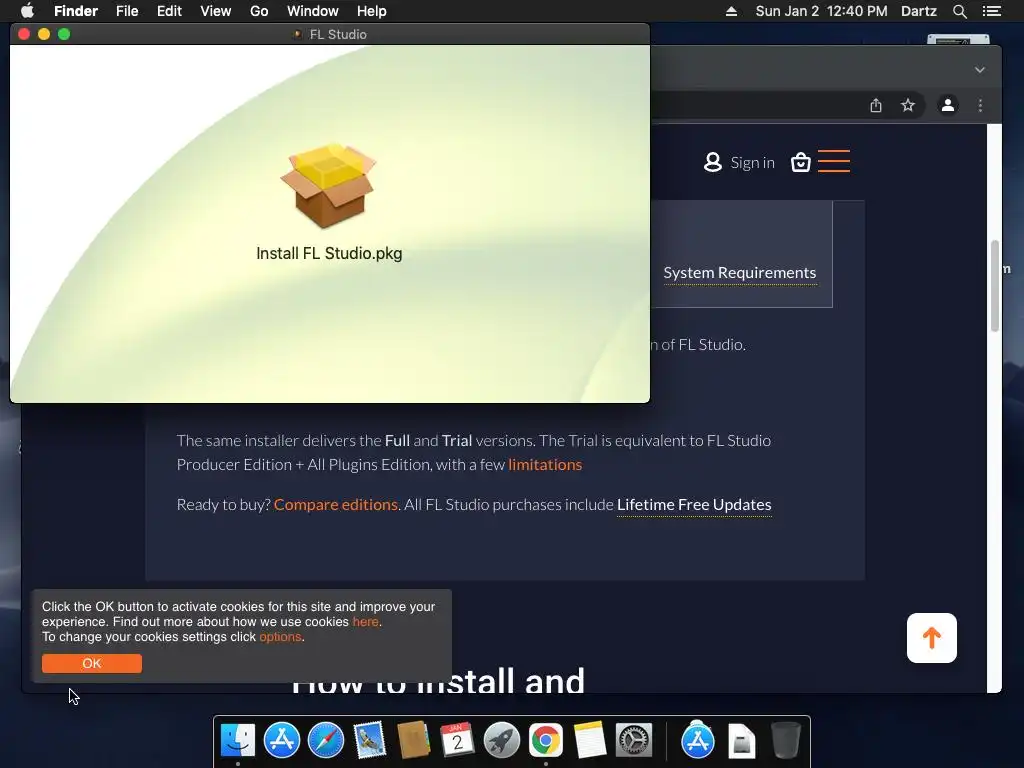
Task: Open the App Store downloads stack in Dock
Action: point(697,740)
